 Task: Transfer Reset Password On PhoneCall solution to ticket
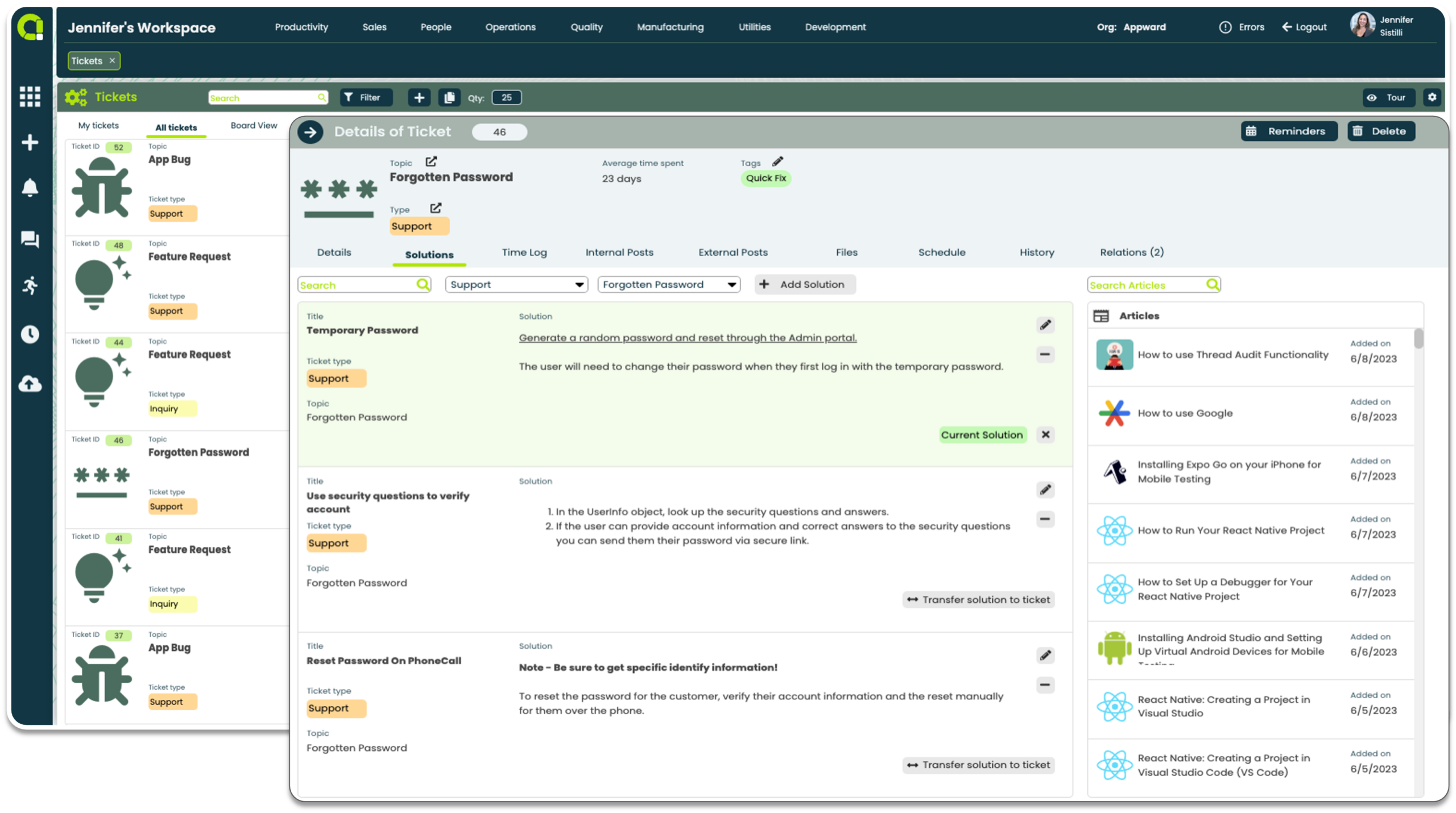[x=978, y=765]
